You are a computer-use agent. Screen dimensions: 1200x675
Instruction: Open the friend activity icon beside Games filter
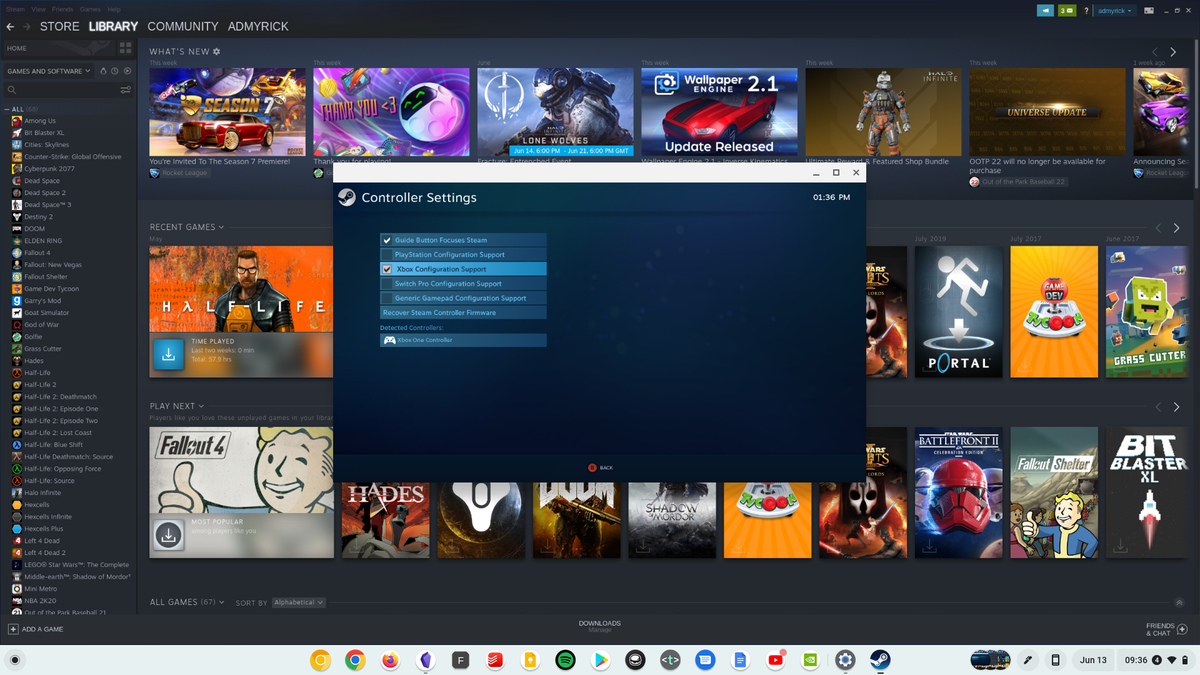point(104,71)
